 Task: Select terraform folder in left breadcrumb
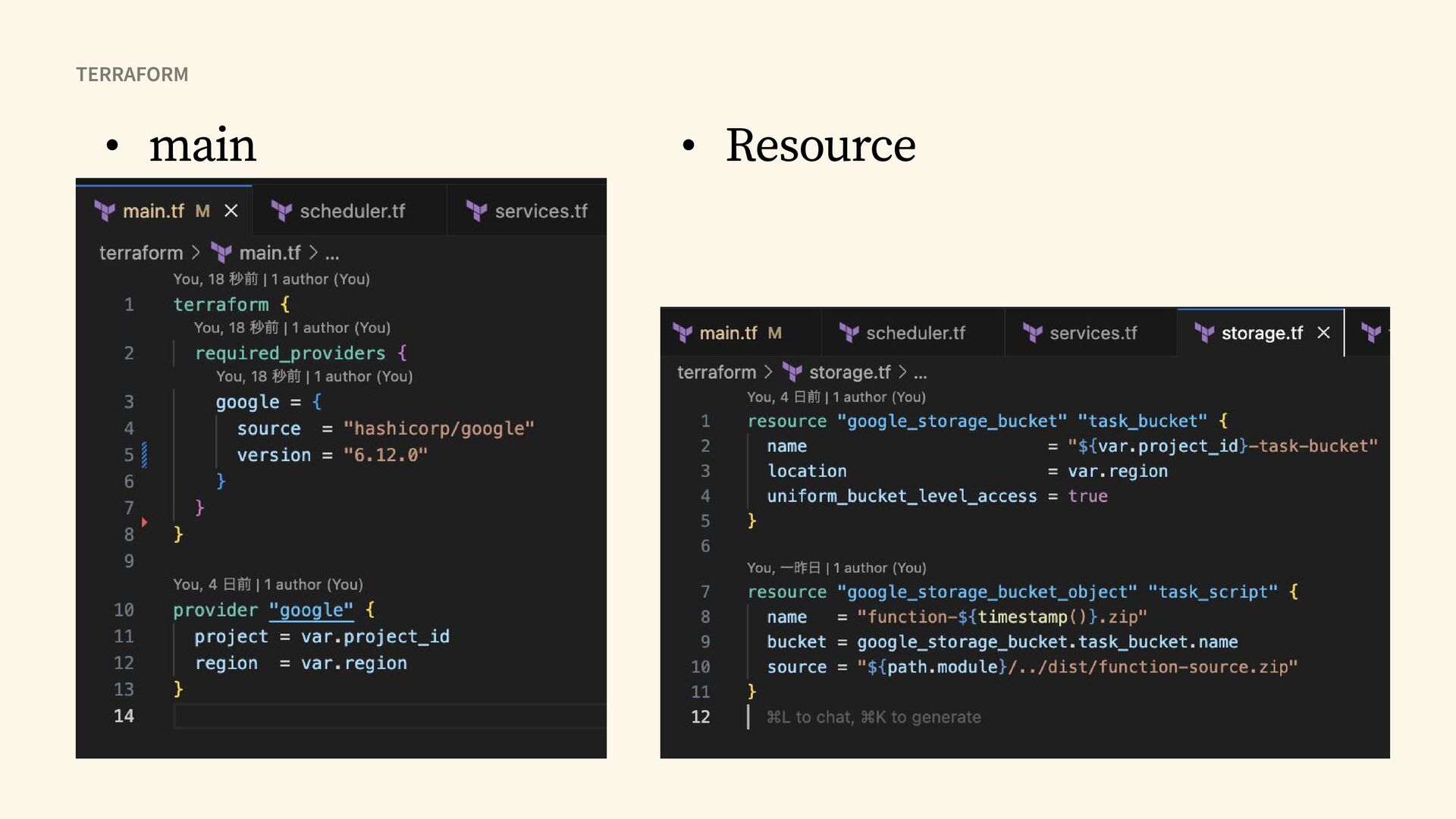click(x=141, y=253)
